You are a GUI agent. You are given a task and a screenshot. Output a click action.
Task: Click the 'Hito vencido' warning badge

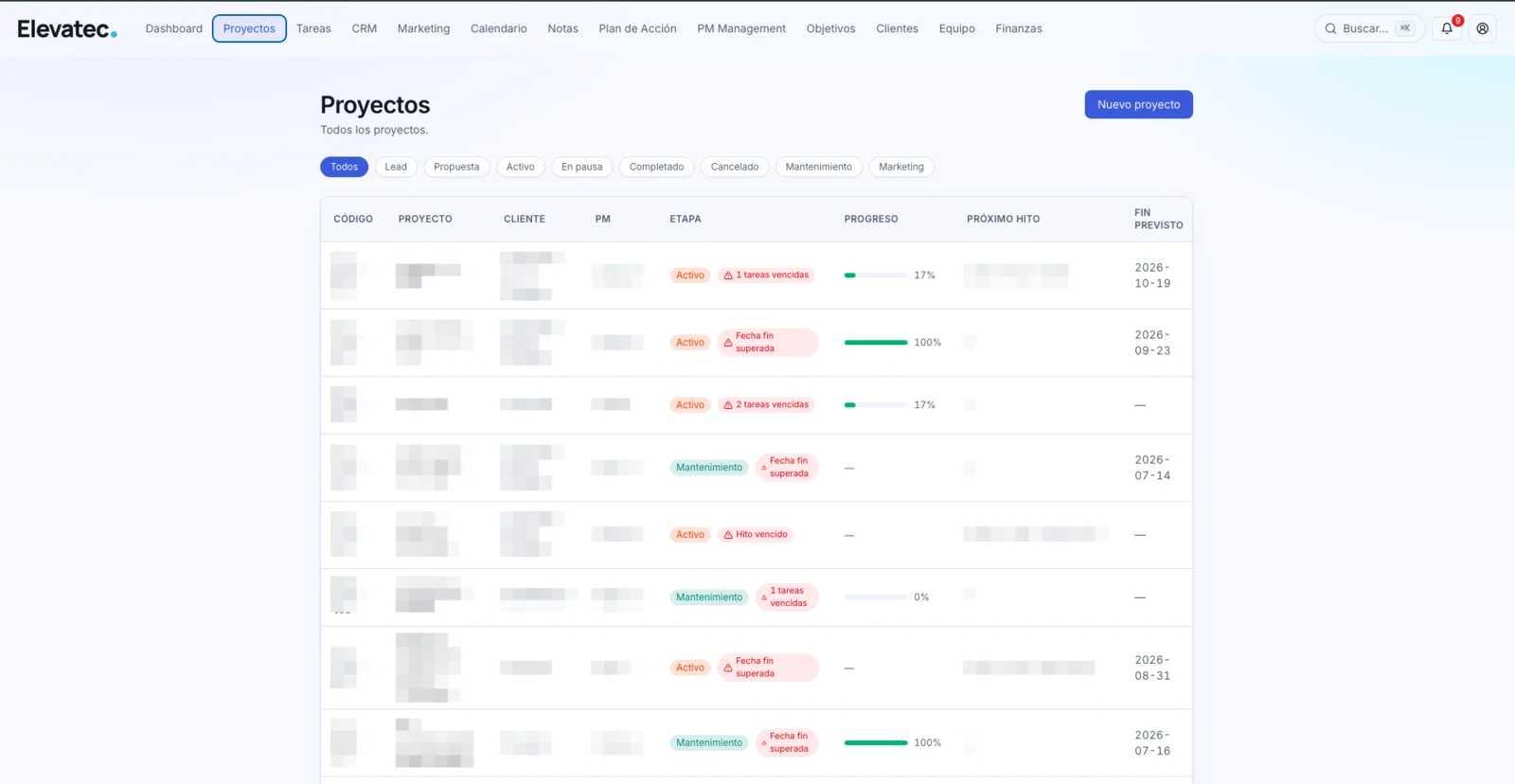tap(756, 535)
